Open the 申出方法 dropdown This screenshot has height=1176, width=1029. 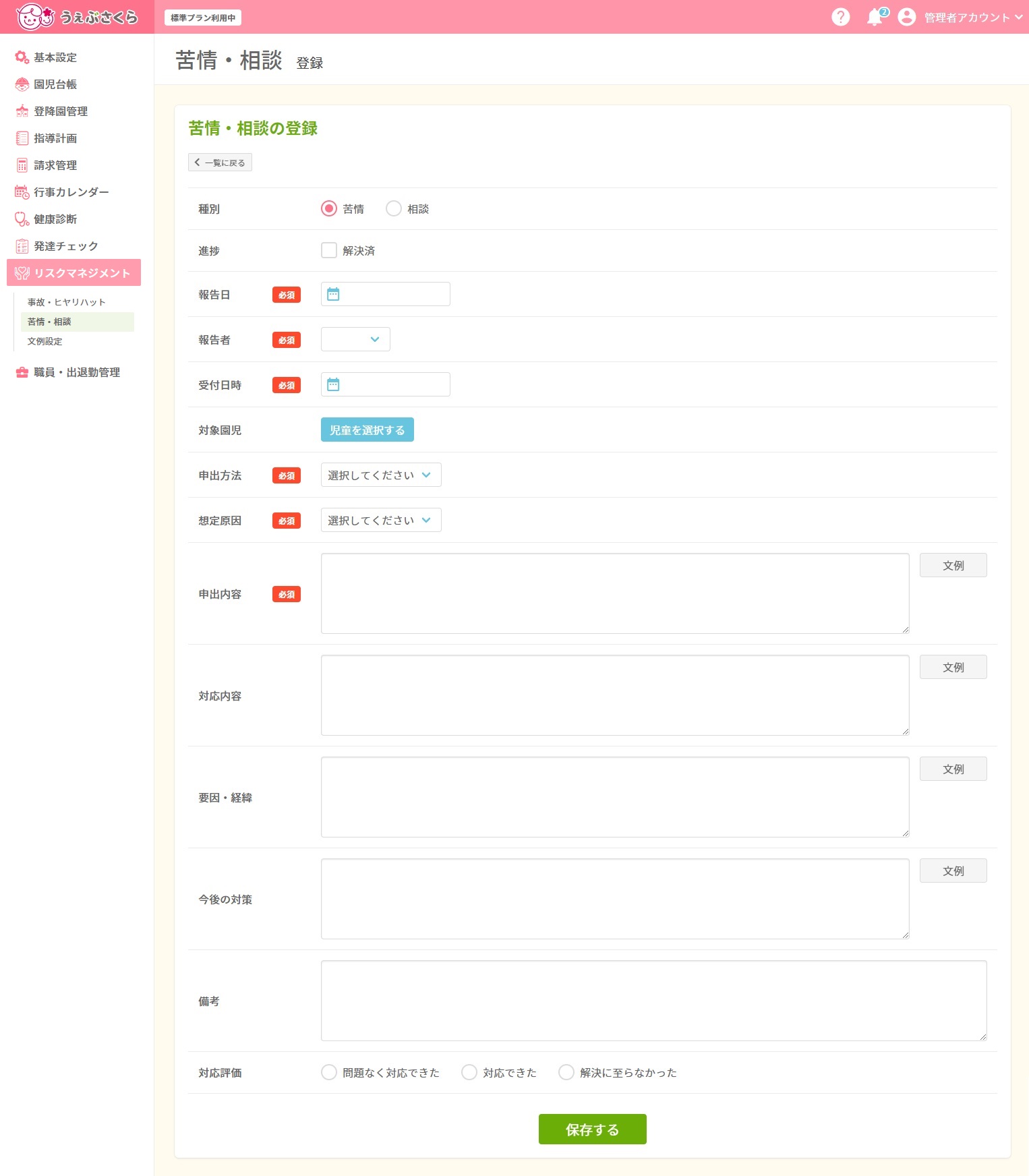[x=381, y=475]
